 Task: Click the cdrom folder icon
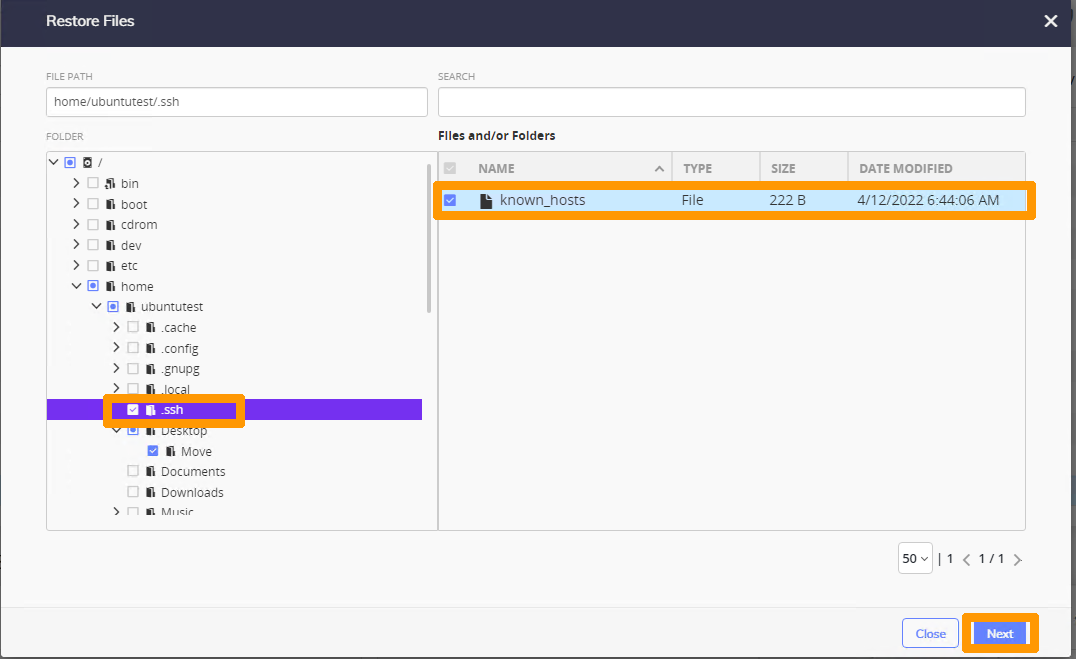click(x=109, y=224)
